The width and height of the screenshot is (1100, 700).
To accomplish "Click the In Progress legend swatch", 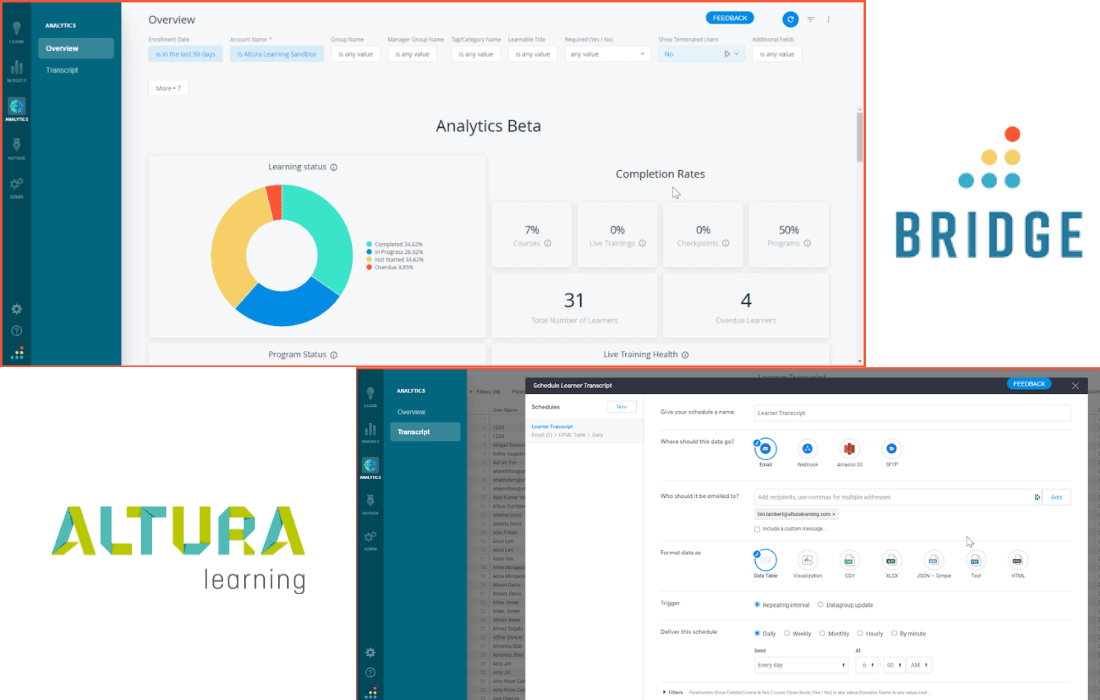I will [x=369, y=252].
